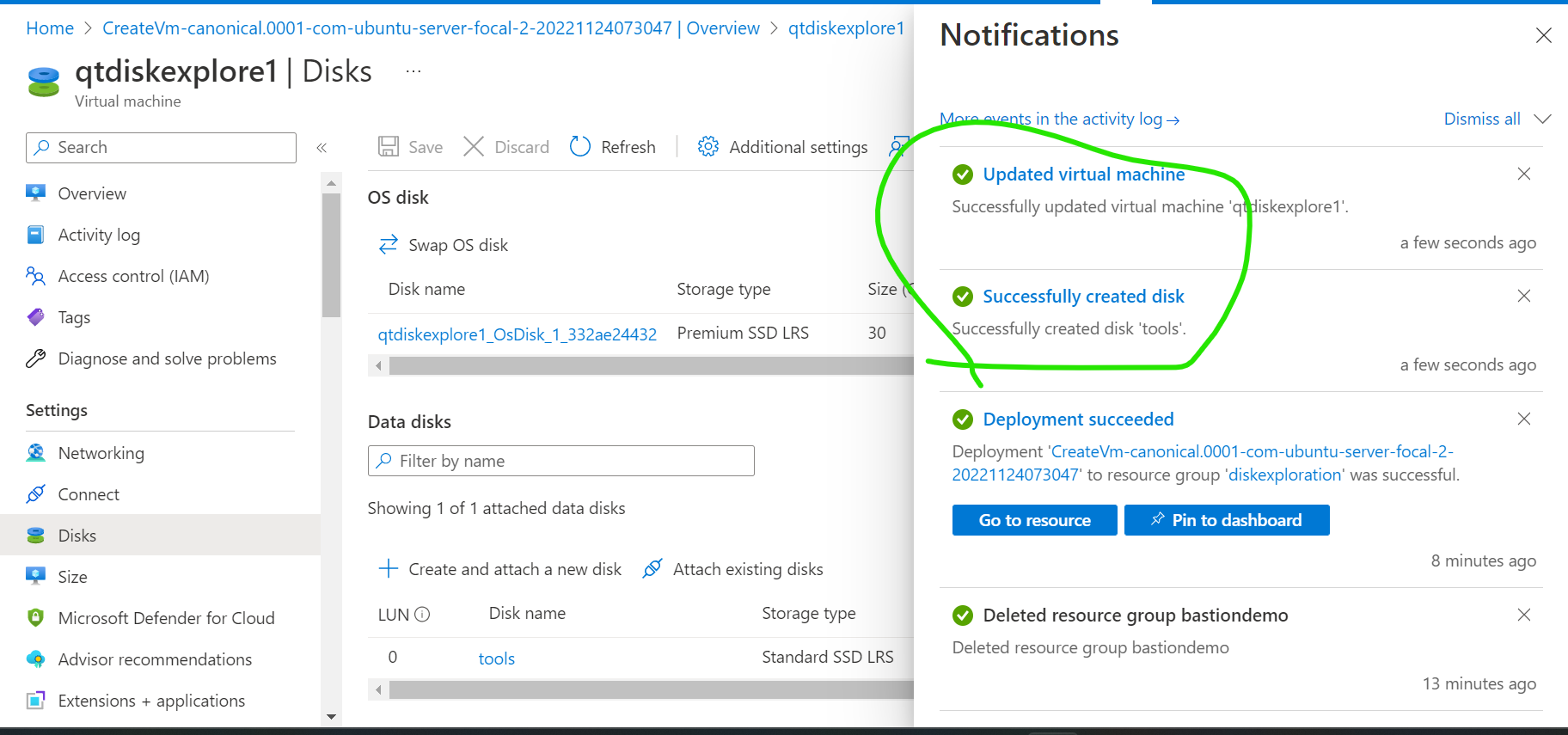Collapse the sidebar with double chevron

[322, 148]
